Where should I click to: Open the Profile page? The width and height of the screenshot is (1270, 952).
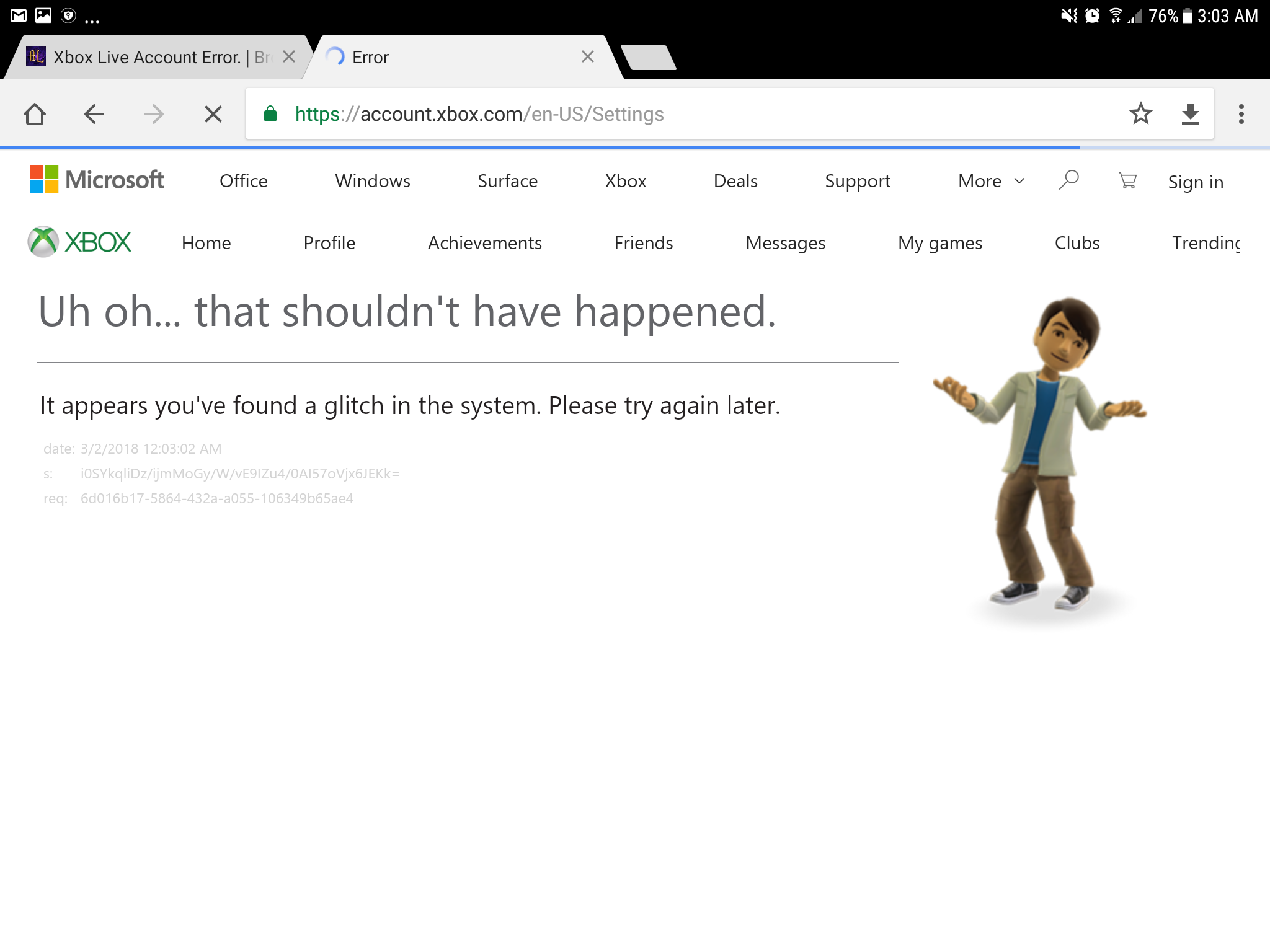pos(329,243)
